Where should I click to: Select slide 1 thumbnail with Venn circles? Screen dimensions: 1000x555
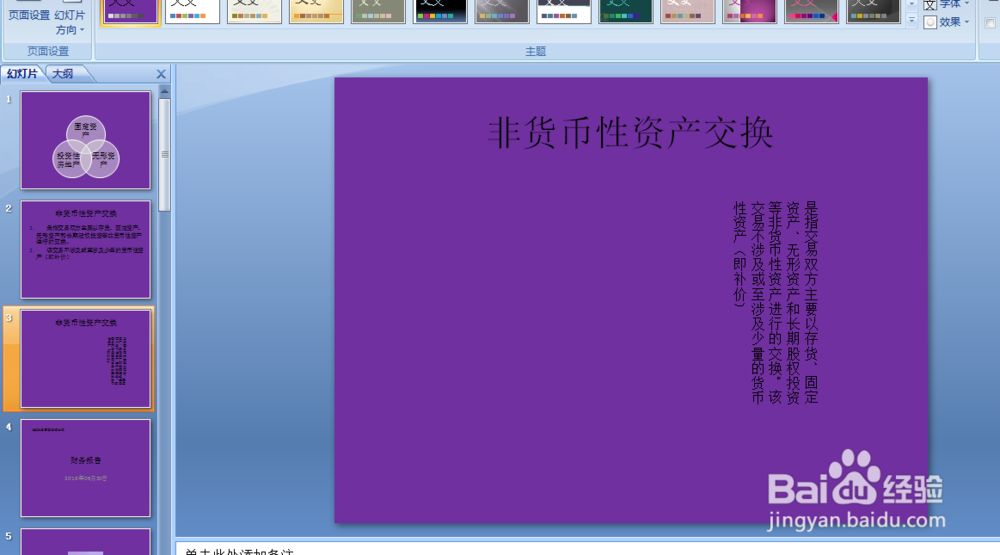pos(85,140)
